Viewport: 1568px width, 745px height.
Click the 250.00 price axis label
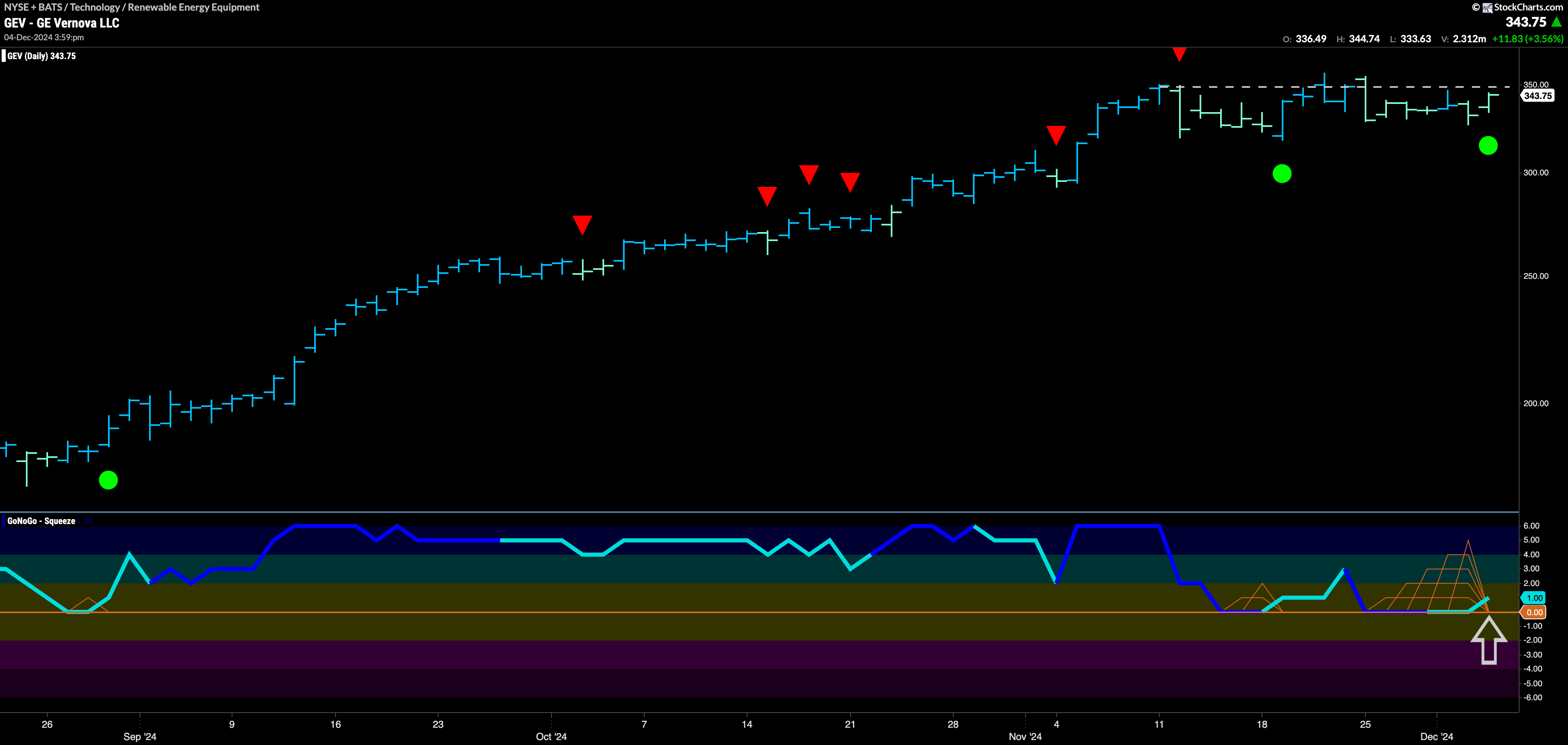1536,276
